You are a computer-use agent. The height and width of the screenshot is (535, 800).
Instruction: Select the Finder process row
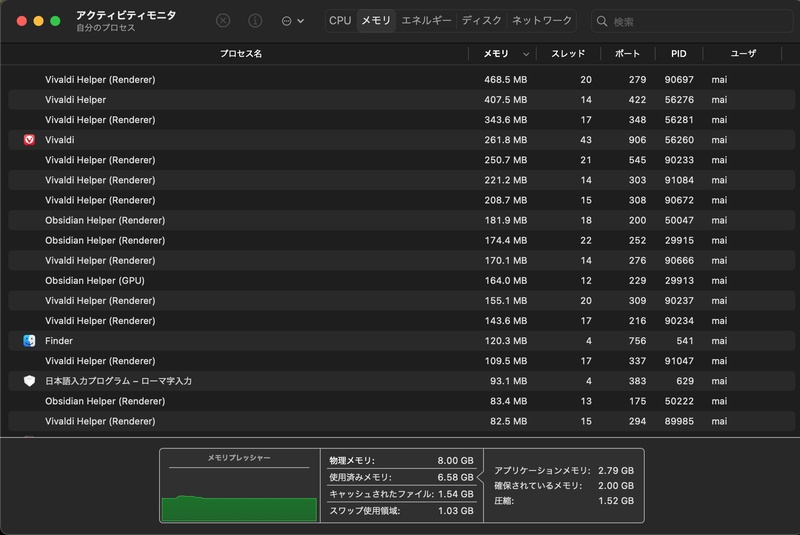[402, 341]
